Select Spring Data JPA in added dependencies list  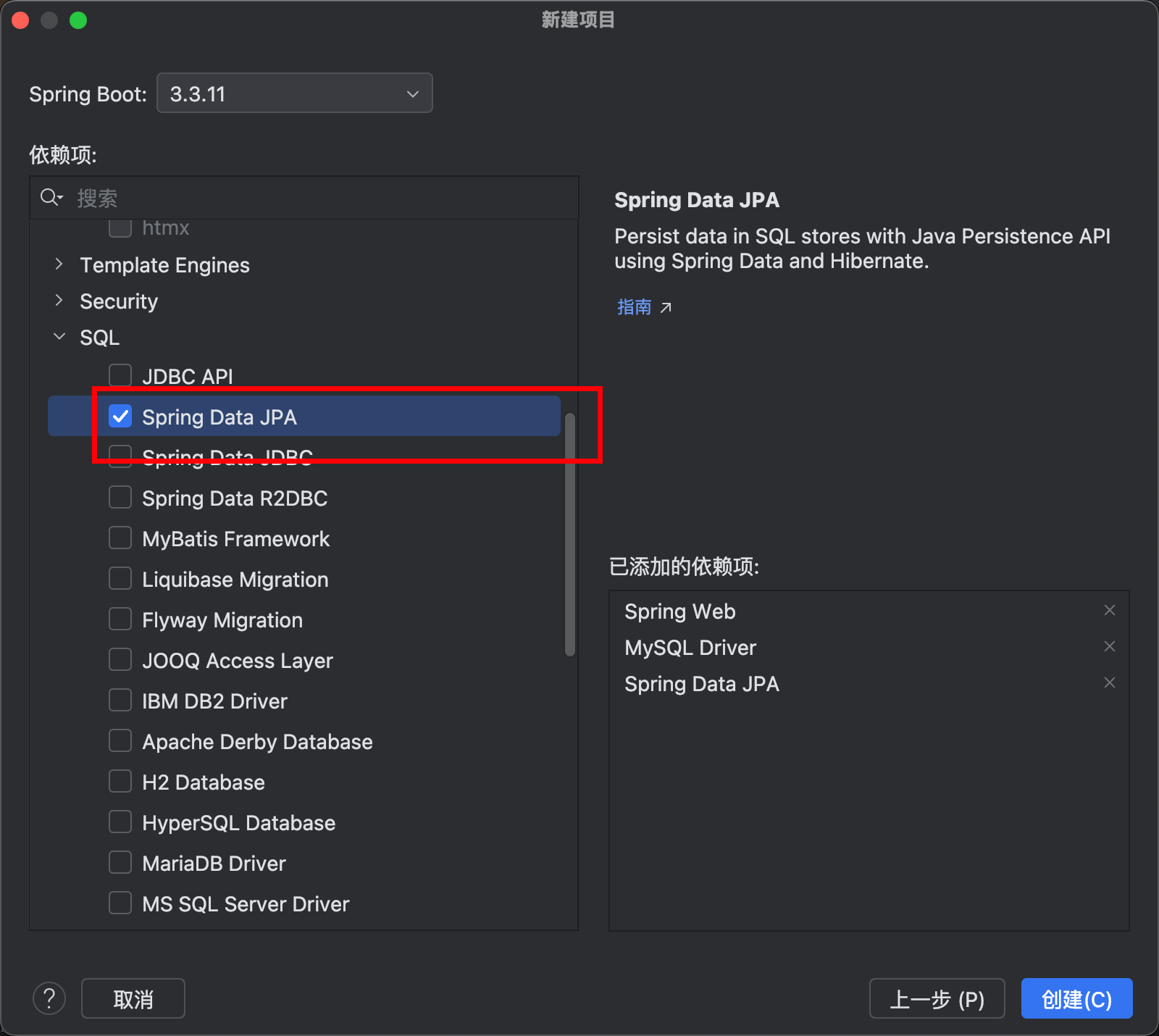click(x=702, y=684)
